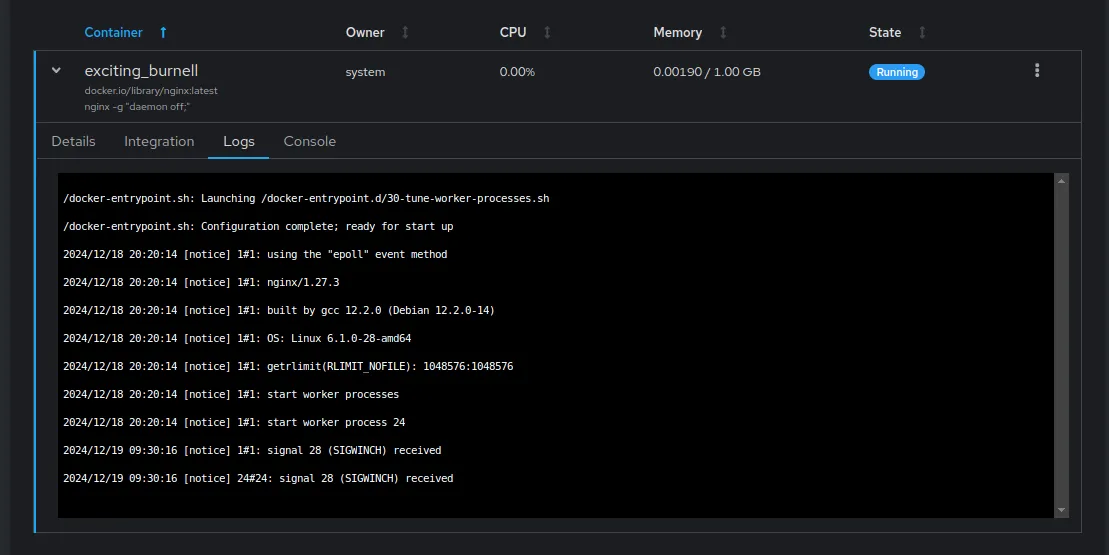Sort by the Memory column header
This screenshot has width=1109, height=555.
(x=678, y=33)
